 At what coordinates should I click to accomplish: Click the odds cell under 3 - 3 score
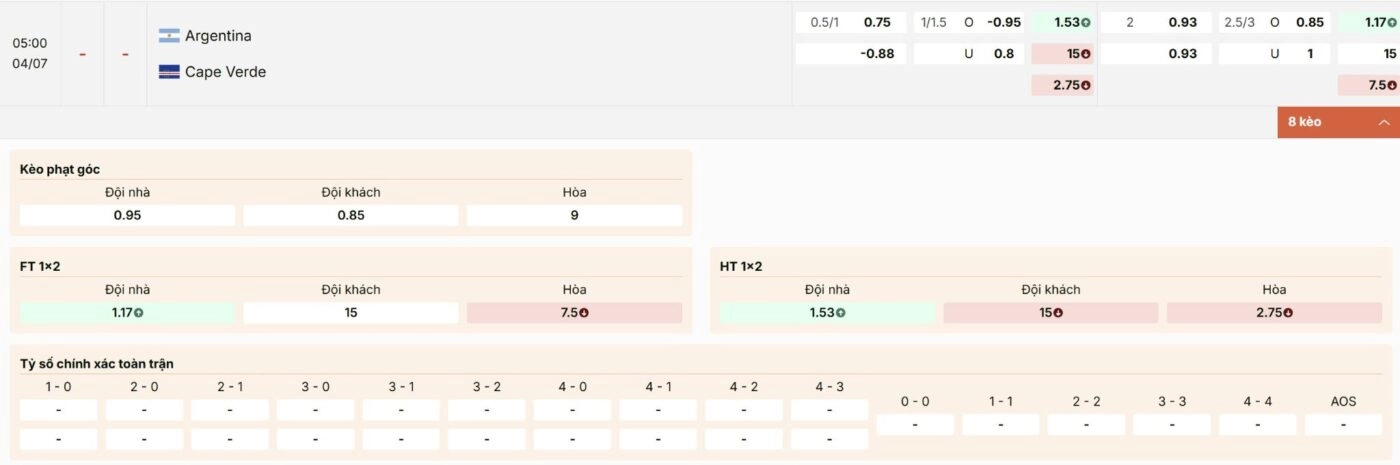click(x=1172, y=425)
